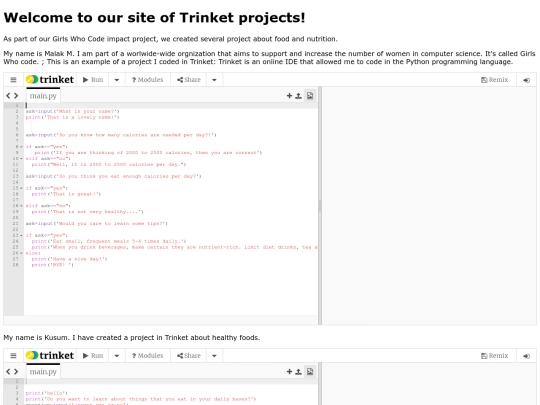Expand Share options dropdown in first trinket
Image resolution: width=540 pixels, height=405 pixels.
(214, 80)
